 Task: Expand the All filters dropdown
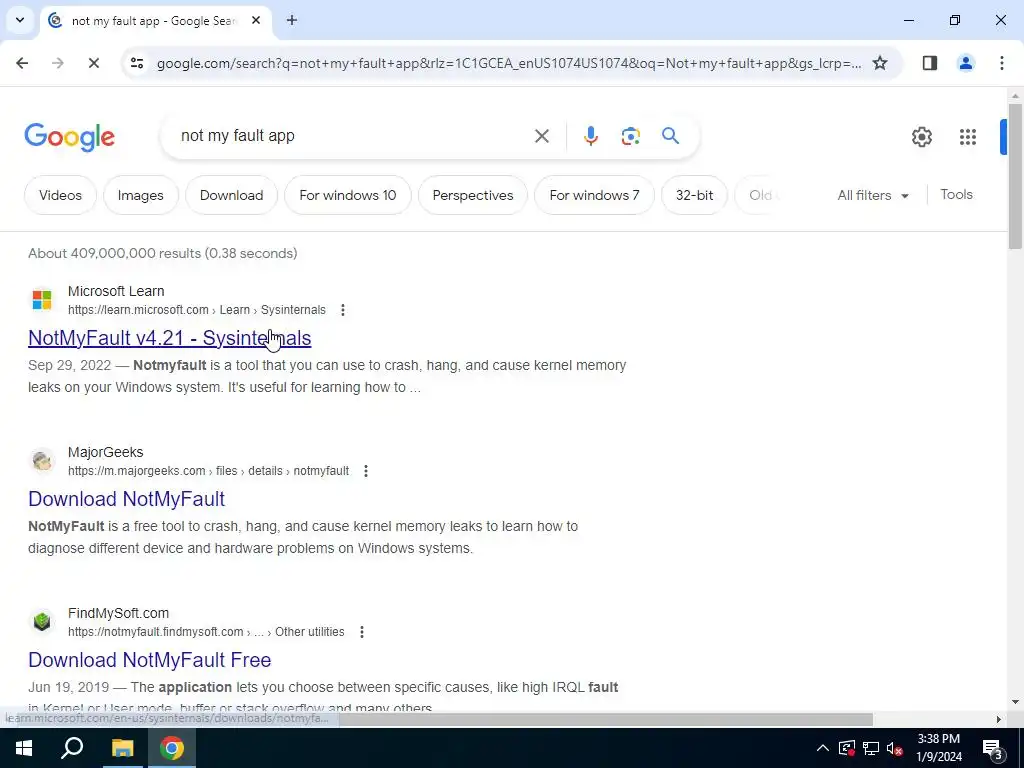872,195
